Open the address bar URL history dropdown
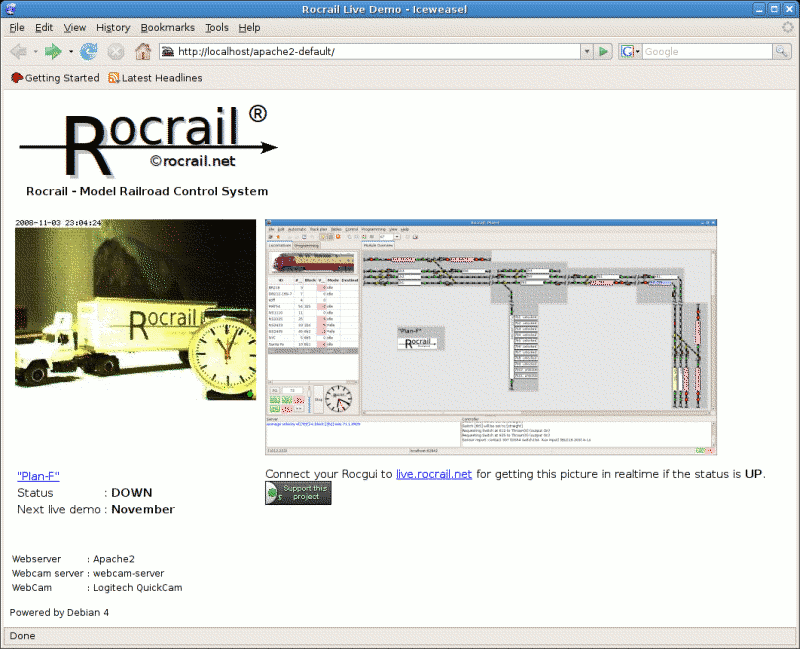 [586, 51]
